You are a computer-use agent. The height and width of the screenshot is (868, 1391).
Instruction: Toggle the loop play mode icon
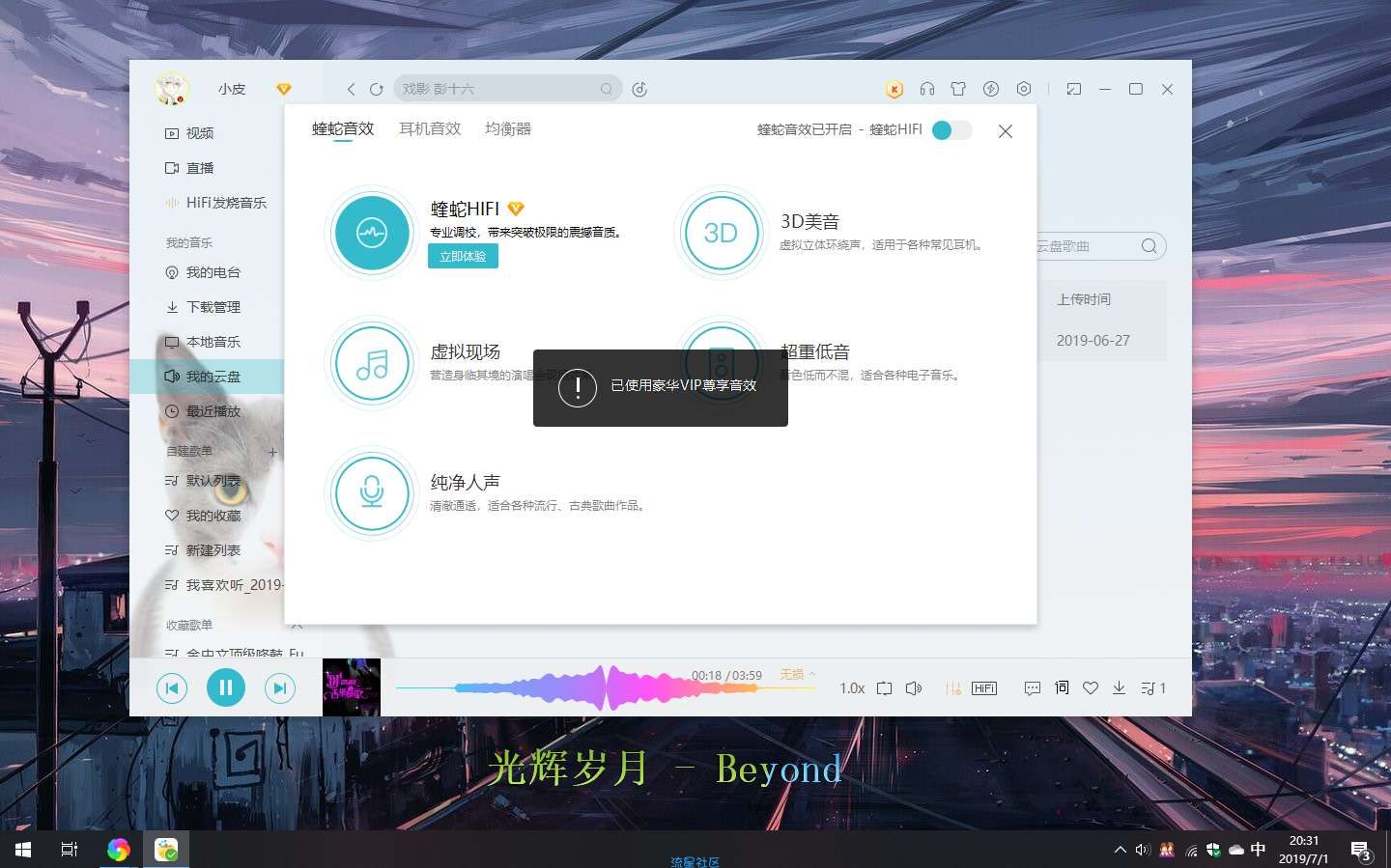click(884, 688)
